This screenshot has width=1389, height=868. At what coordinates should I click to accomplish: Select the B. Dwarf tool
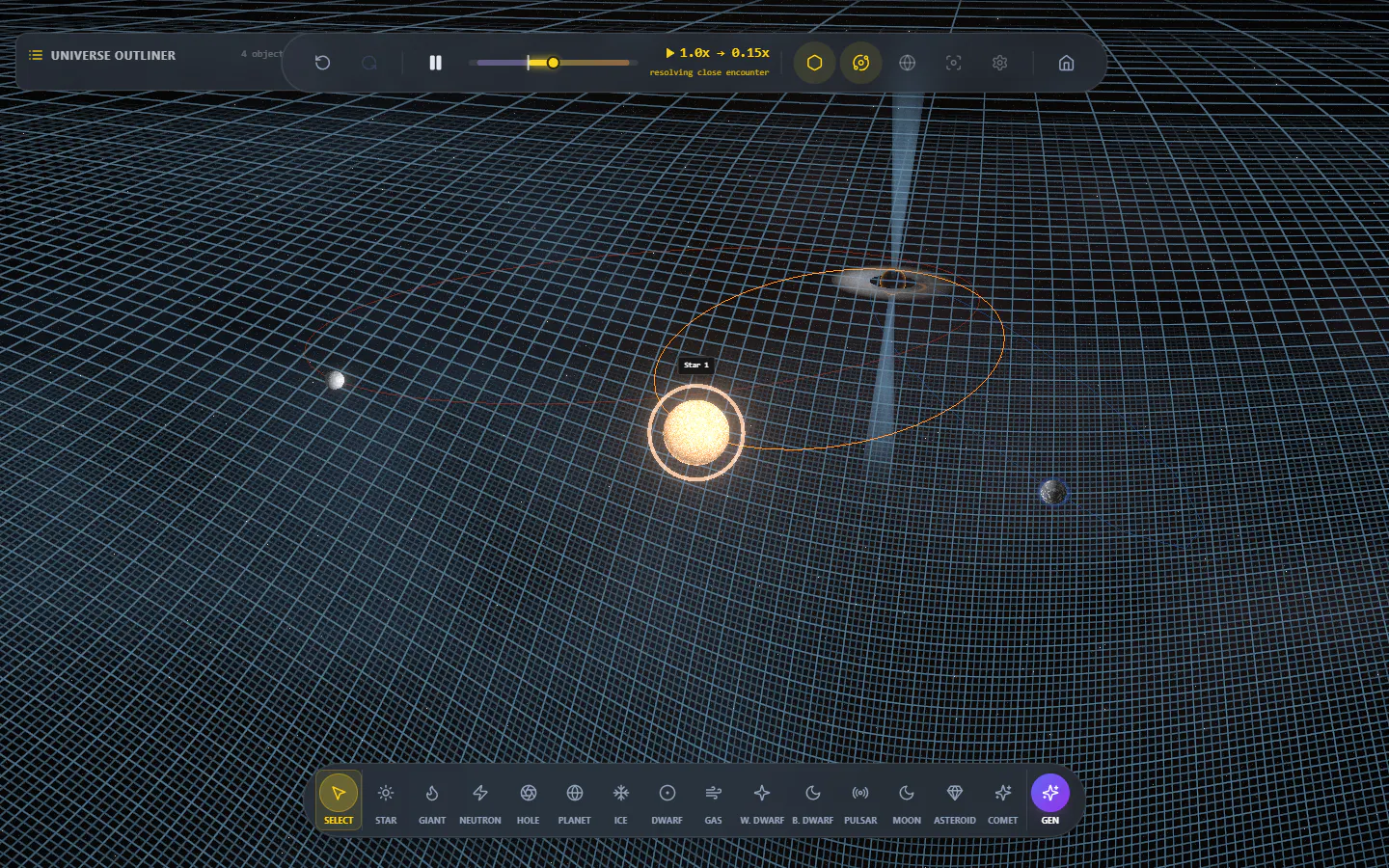coord(812,800)
